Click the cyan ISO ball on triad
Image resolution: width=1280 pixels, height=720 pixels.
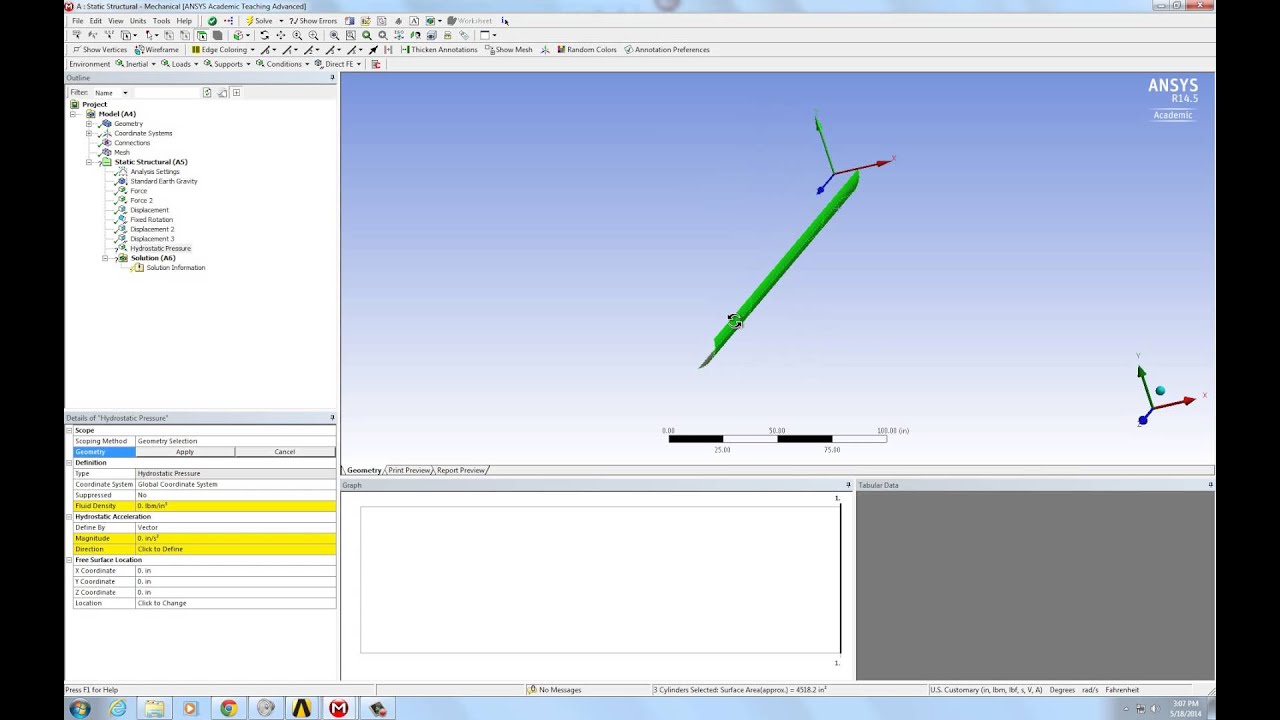pyautogui.click(x=1160, y=391)
